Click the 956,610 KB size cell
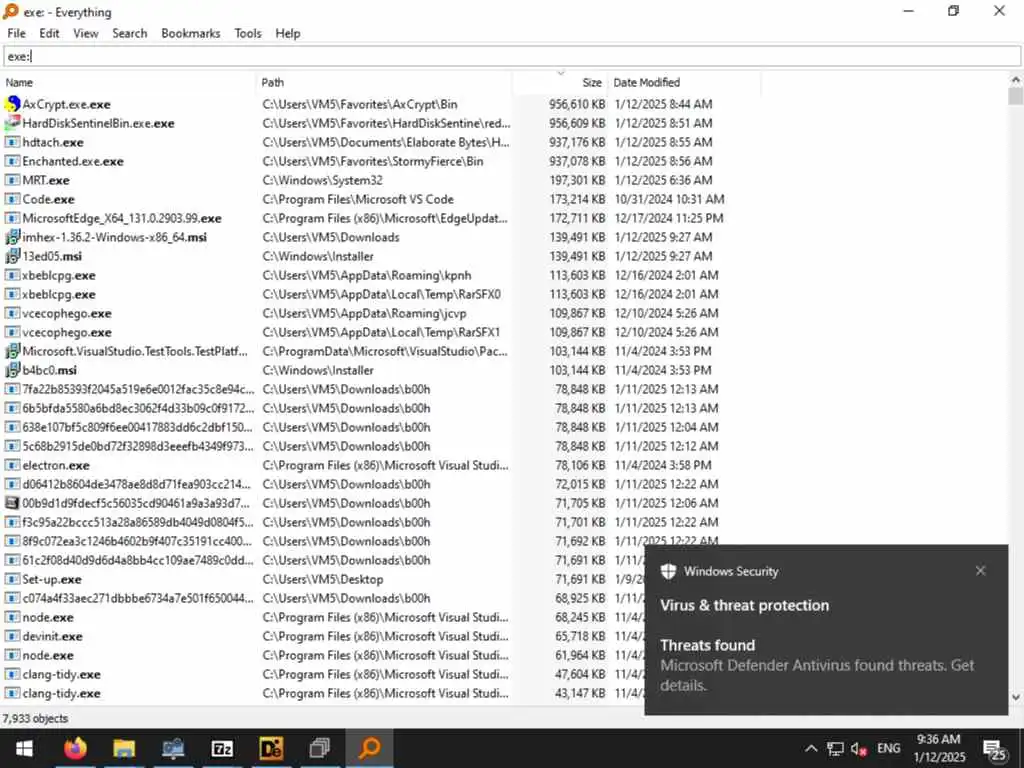Screen dimensions: 1024x768 (x=577, y=104)
